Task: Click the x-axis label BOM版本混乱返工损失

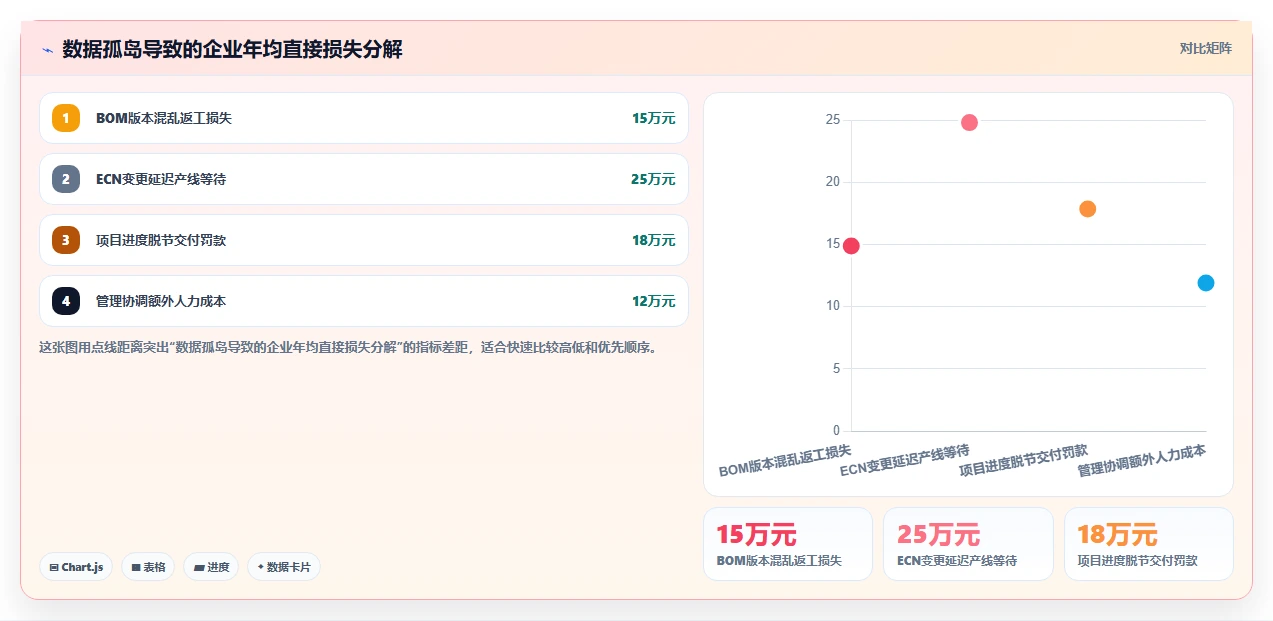Action: [x=785, y=460]
